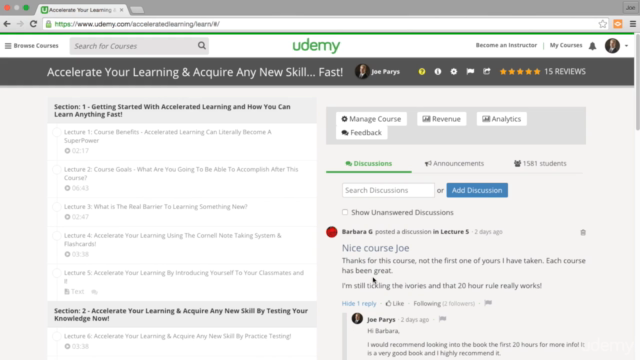
Task: Flag Joe Parys's reply
Action: (x=442, y=319)
